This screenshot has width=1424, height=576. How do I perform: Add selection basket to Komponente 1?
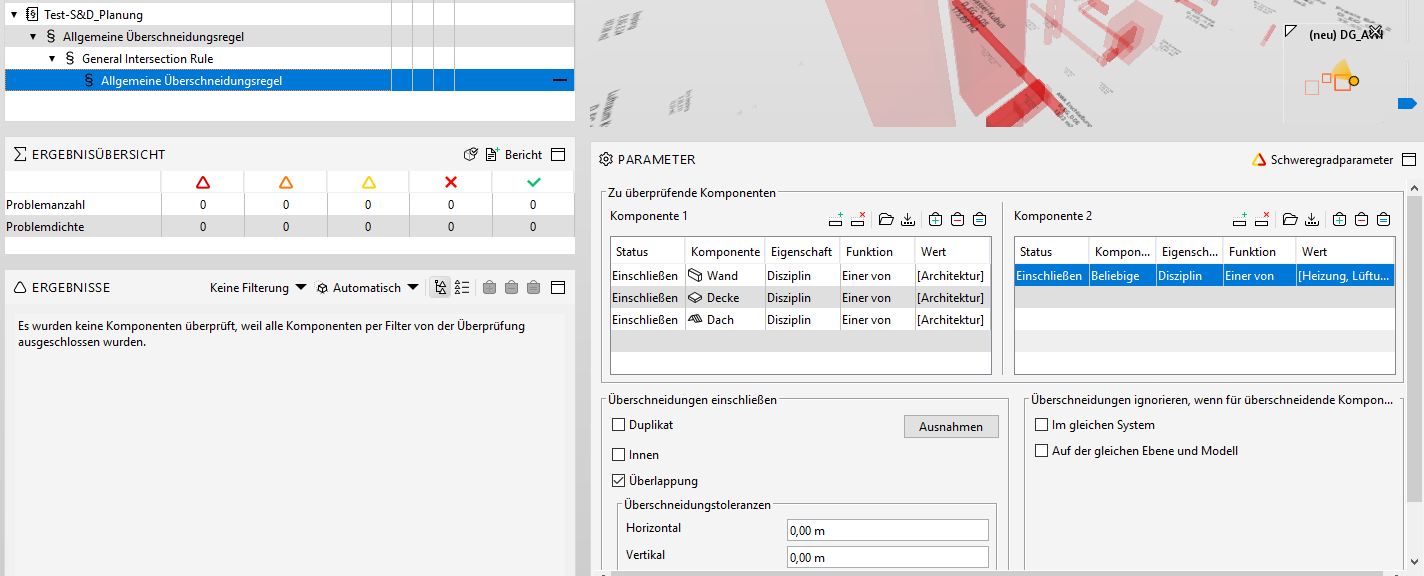[935, 219]
